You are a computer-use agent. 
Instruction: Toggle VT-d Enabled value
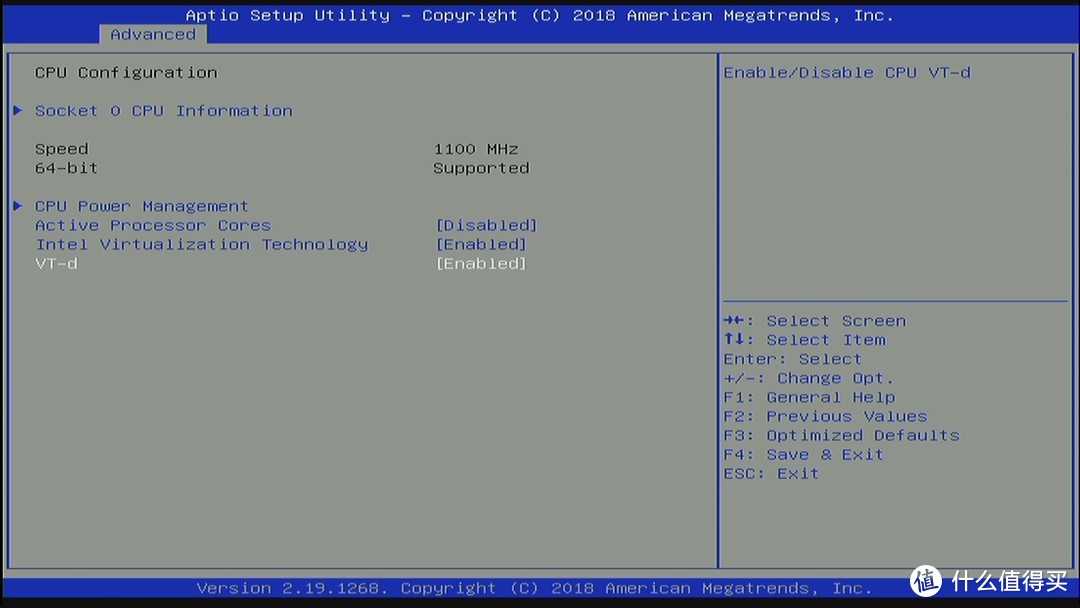pyautogui.click(x=481, y=264)
